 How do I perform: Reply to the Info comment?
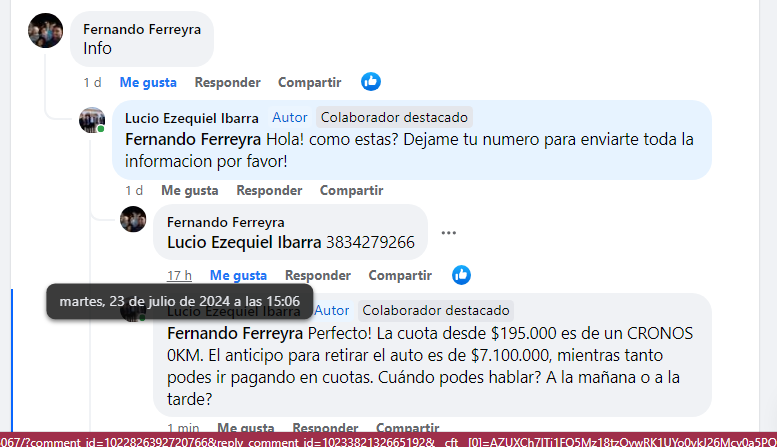[x=227, y=82]
